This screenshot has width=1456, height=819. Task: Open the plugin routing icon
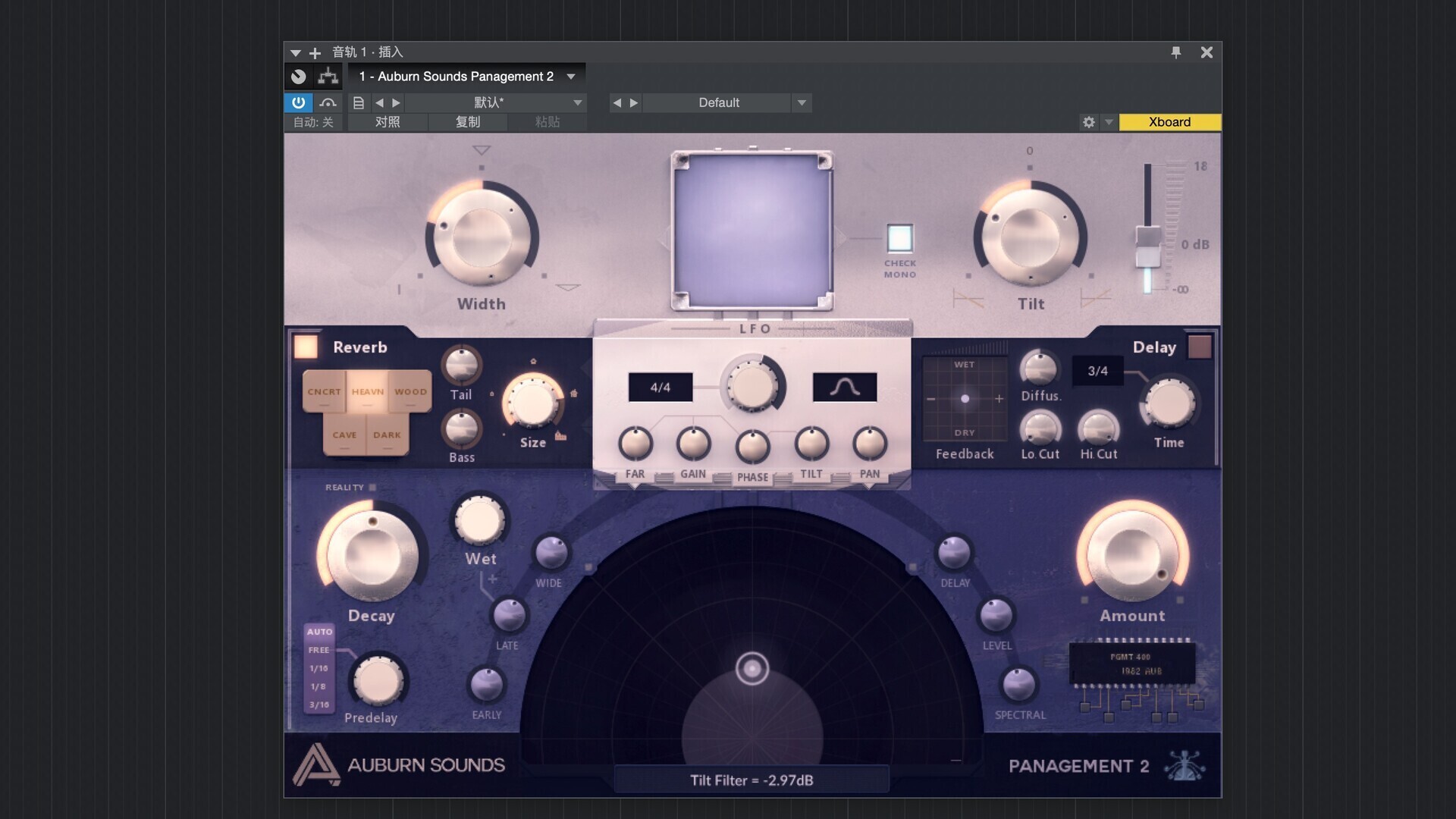(x=328, y=77)
